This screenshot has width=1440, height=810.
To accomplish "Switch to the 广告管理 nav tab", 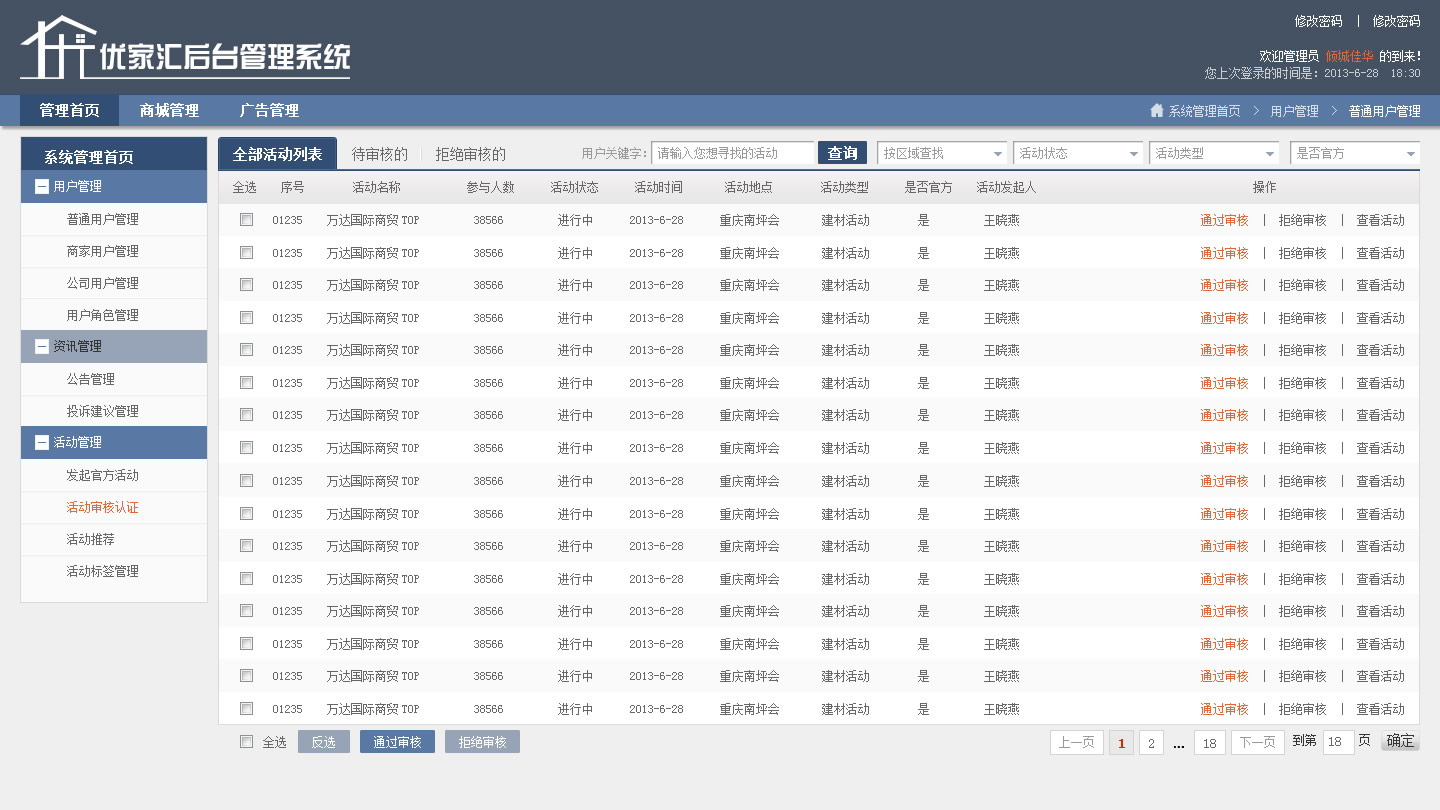I will [269, 111].
